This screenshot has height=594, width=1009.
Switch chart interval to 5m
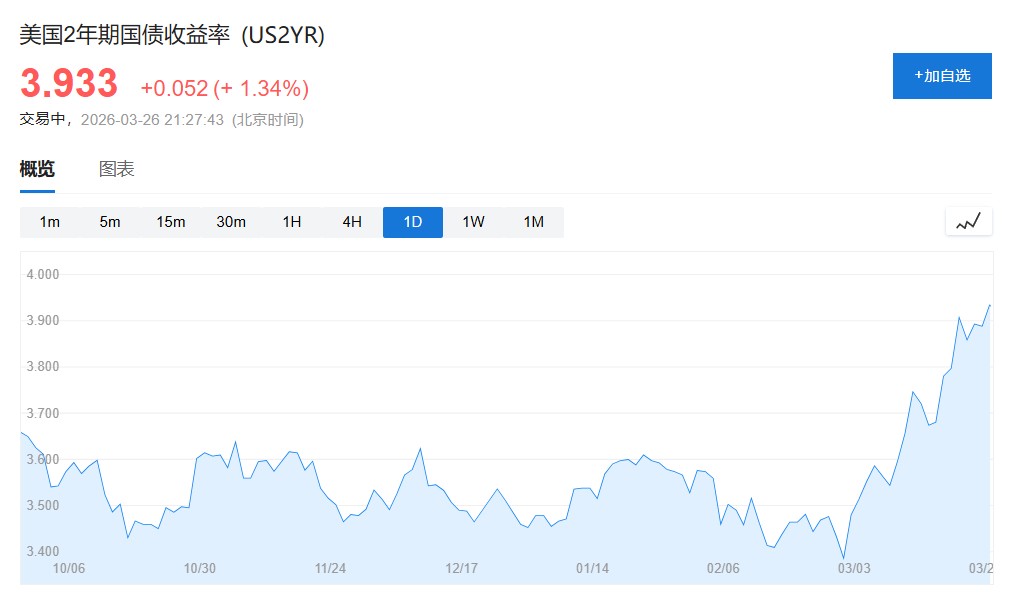[110, 222]
